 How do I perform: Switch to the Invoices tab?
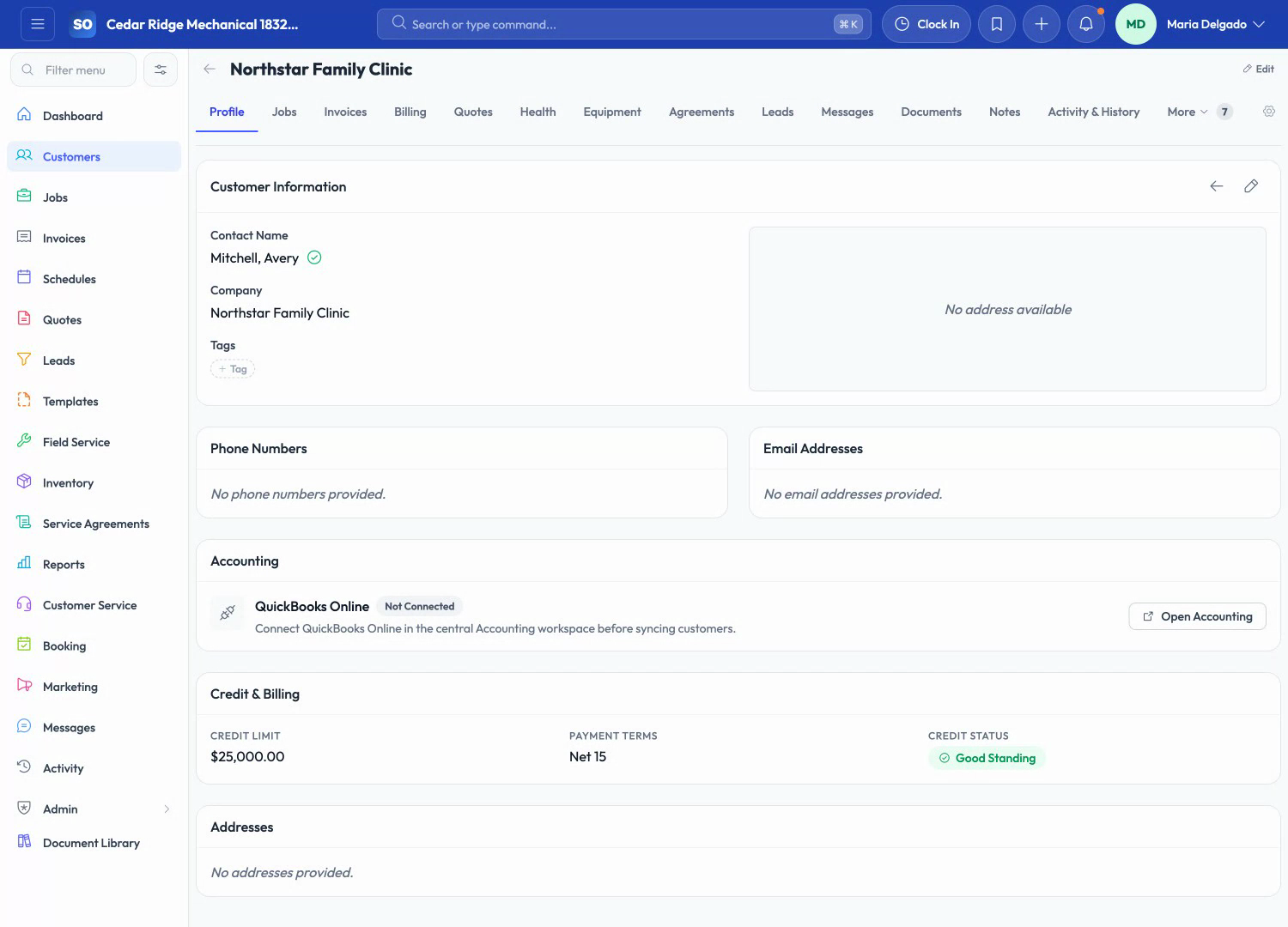tap(345, 112)
